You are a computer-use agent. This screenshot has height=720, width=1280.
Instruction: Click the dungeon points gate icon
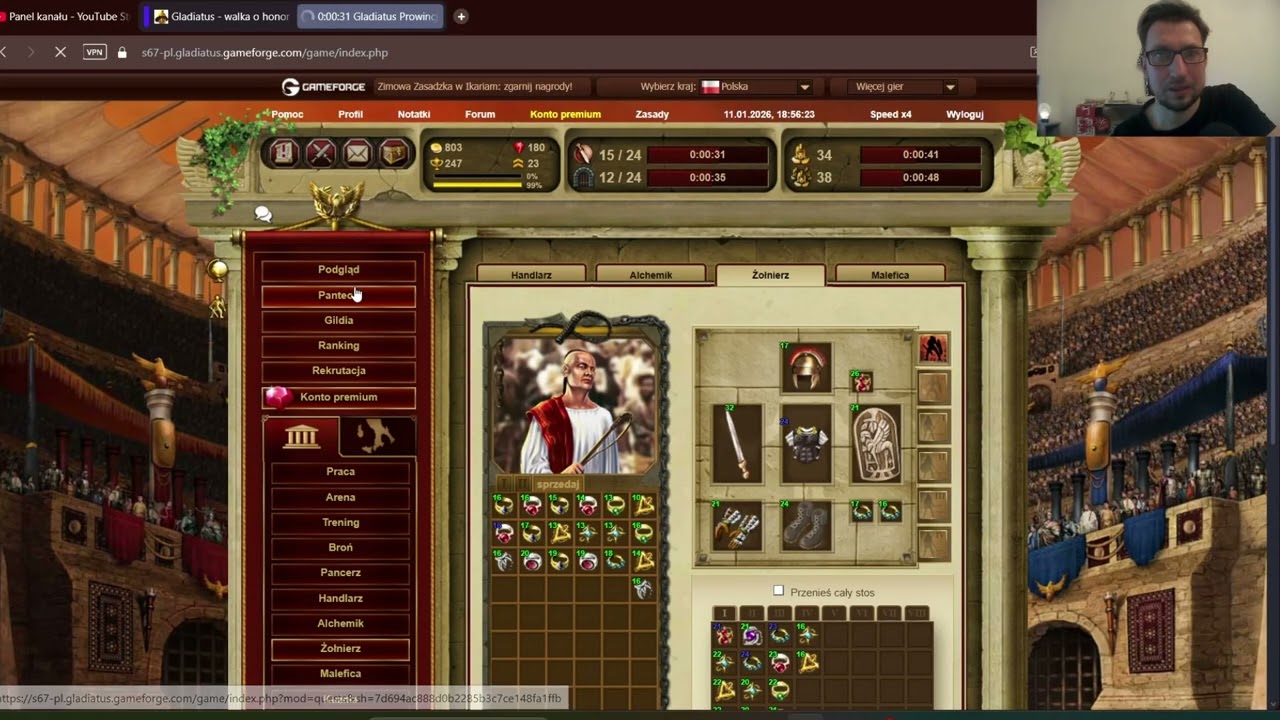tap(583, 177)
